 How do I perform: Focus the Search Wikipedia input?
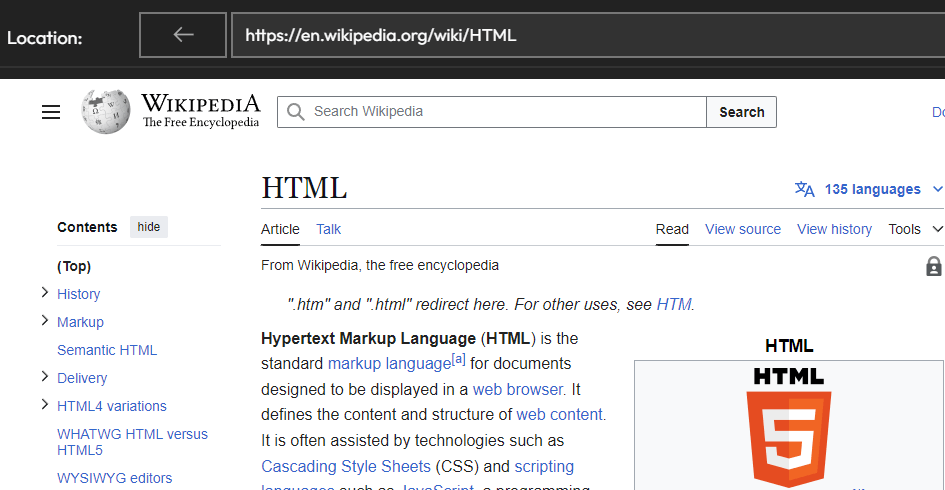pos(492,112)
